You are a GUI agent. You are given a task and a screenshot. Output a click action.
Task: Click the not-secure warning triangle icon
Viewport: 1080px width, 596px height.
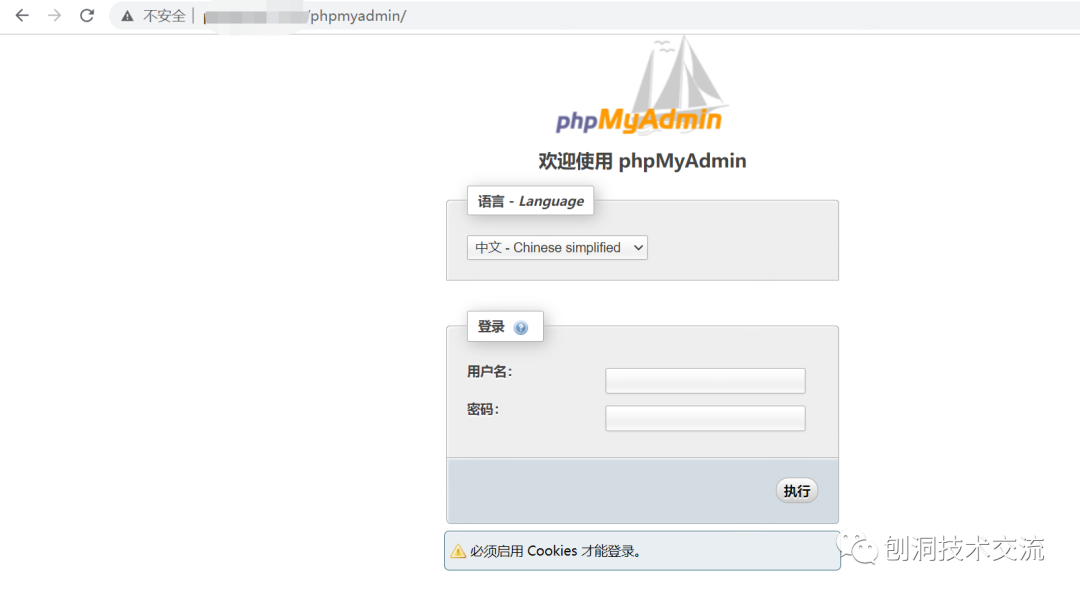(x=127, y=16)
